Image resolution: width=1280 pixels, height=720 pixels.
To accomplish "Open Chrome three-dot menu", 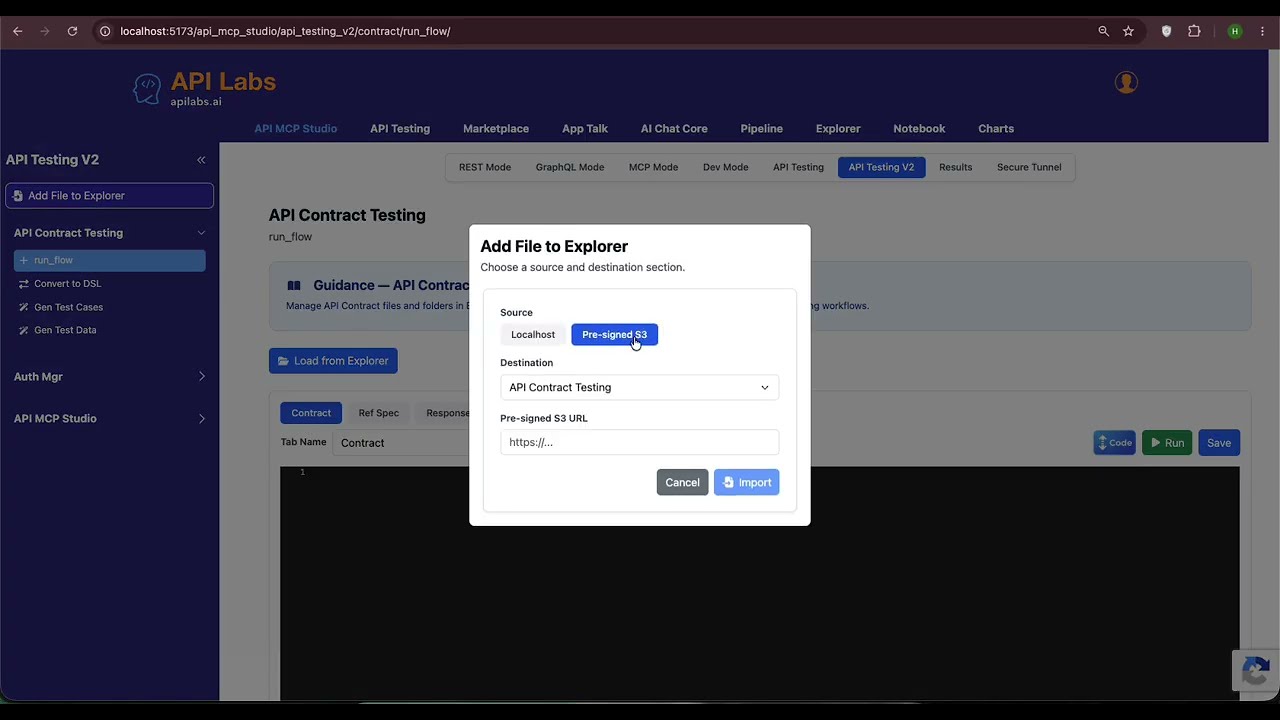I will (1262, 31).
